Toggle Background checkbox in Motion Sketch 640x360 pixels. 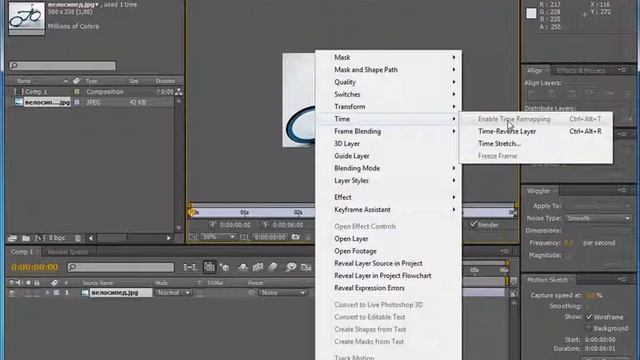point(588,328)
